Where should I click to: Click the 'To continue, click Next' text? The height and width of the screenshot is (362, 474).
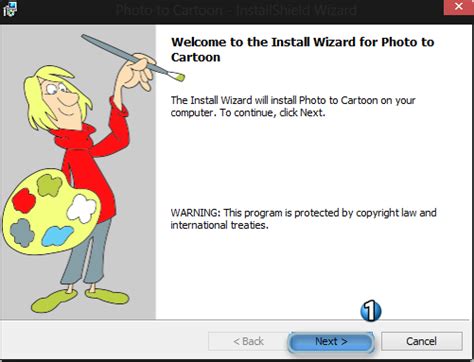[x=273, y=113]
